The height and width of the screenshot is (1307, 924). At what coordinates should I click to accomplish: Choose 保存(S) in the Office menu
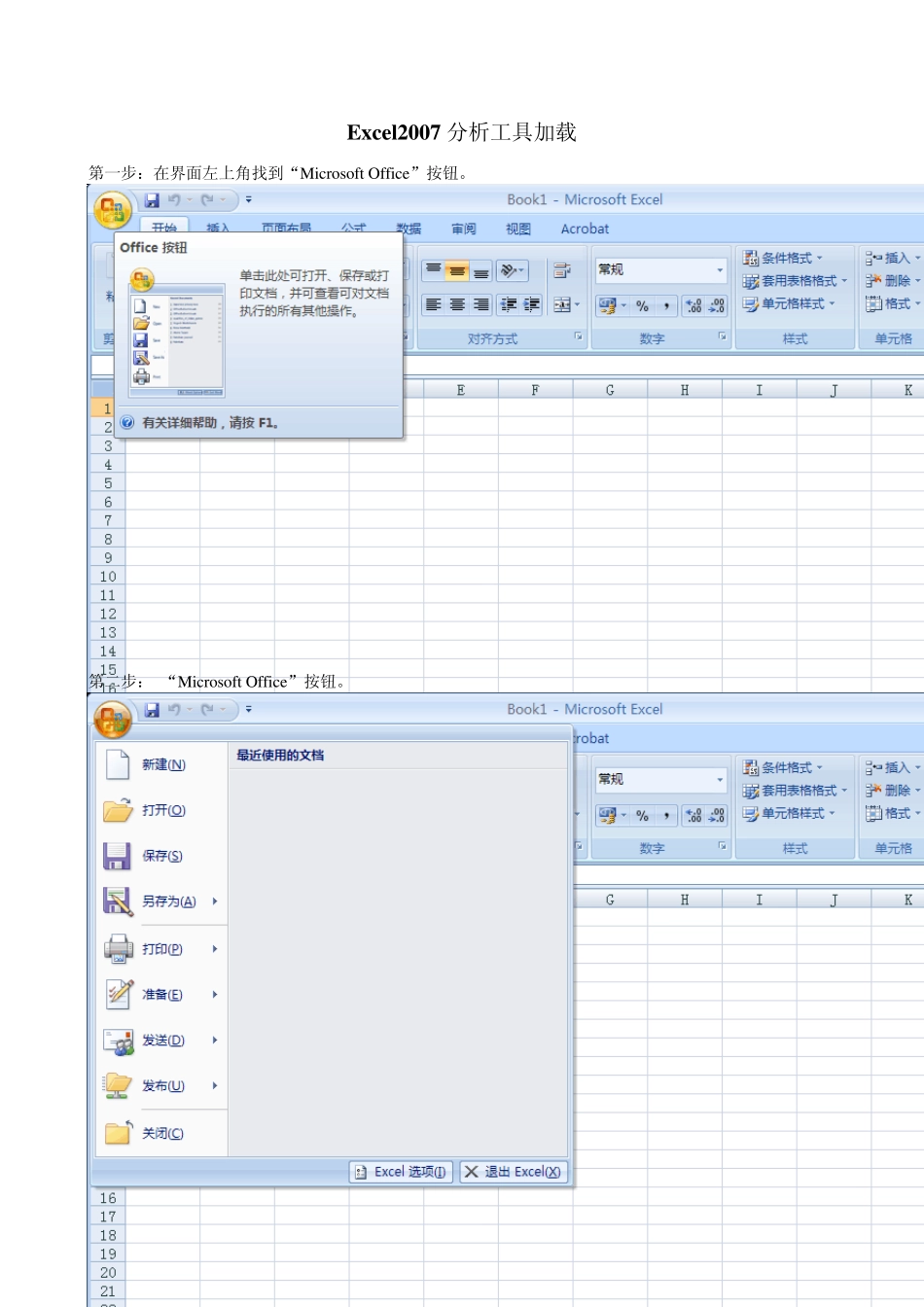click(x=161, y=856)
